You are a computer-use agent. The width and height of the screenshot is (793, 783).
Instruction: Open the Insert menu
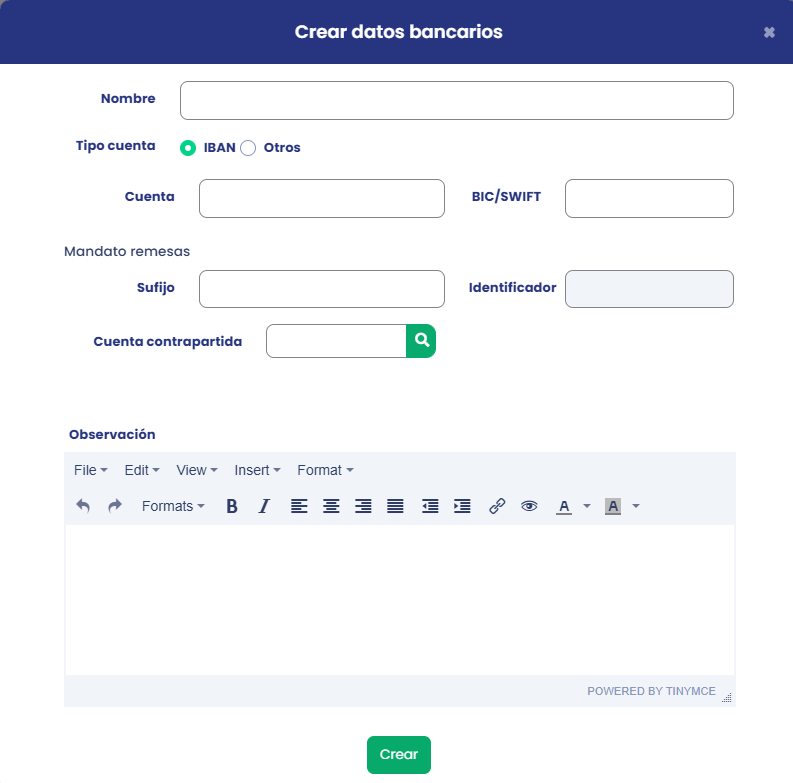[257, 470]
